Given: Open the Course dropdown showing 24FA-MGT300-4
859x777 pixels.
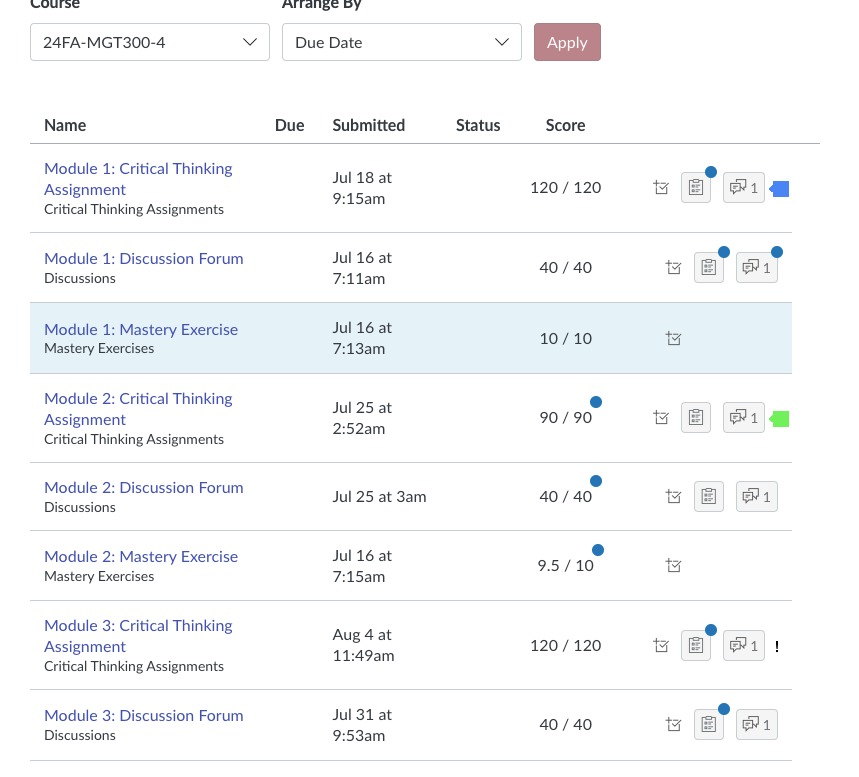Looking at the screenshot, I should click(x=150, y=42).
